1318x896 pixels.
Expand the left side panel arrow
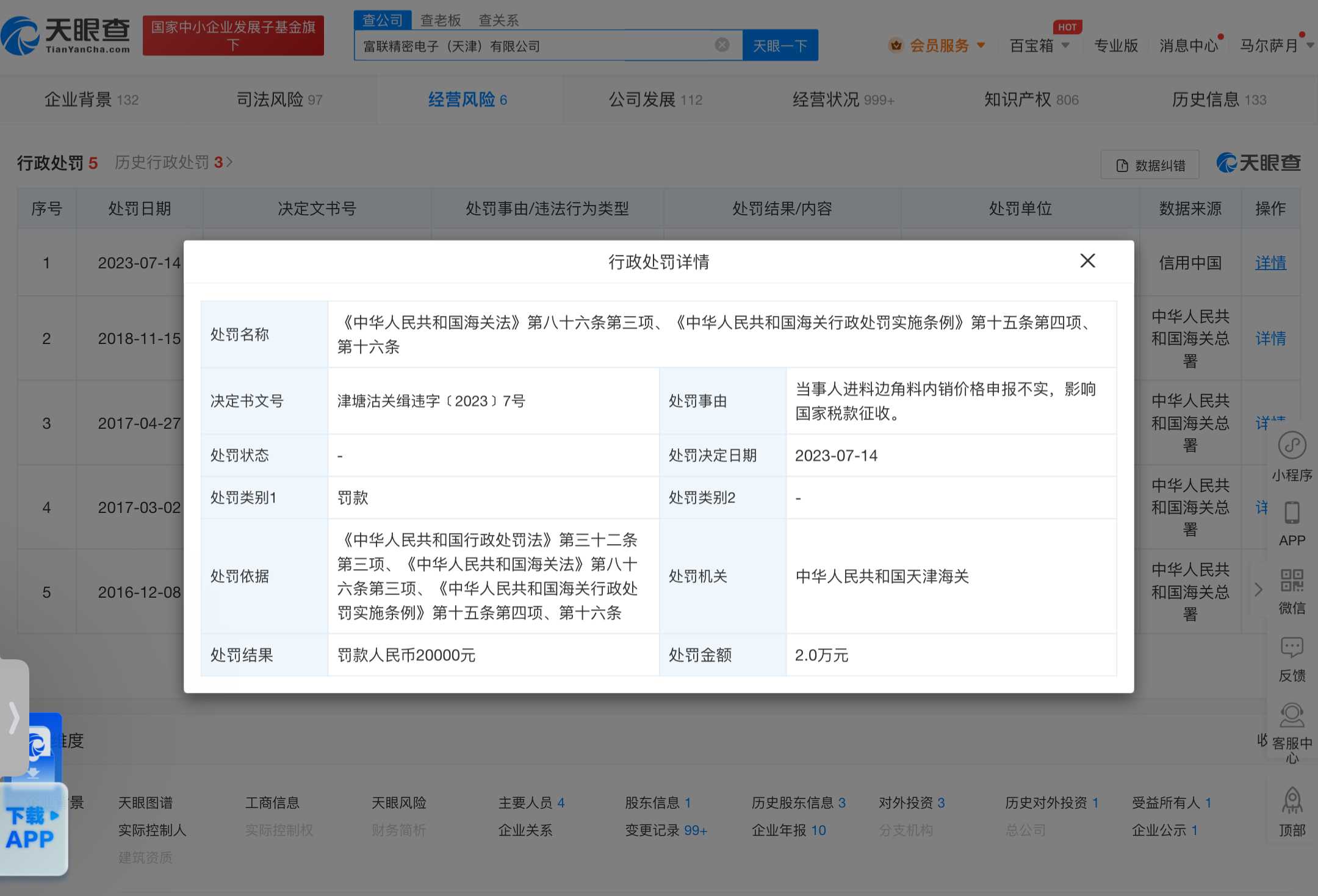click(x=13, y=717)
